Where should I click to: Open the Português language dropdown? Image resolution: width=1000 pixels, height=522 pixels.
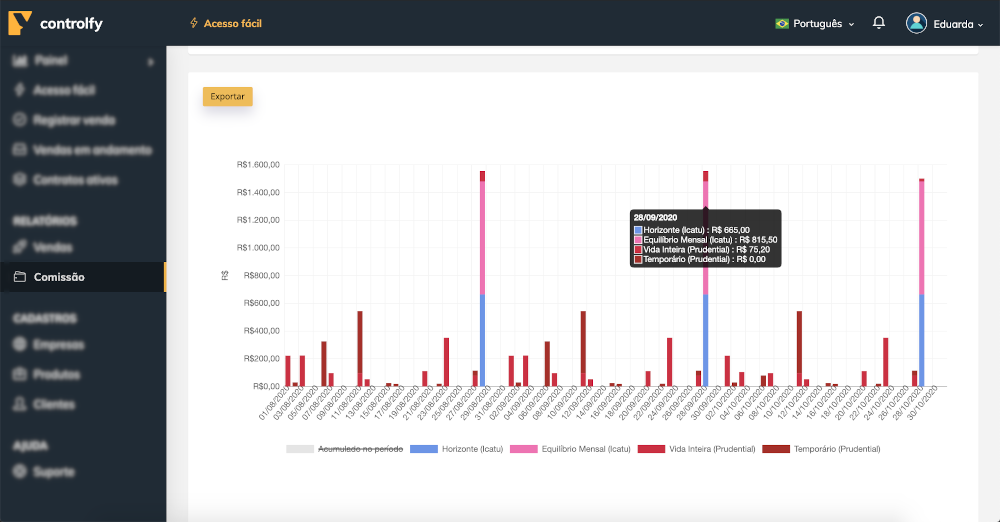click(x=814, y=24)
